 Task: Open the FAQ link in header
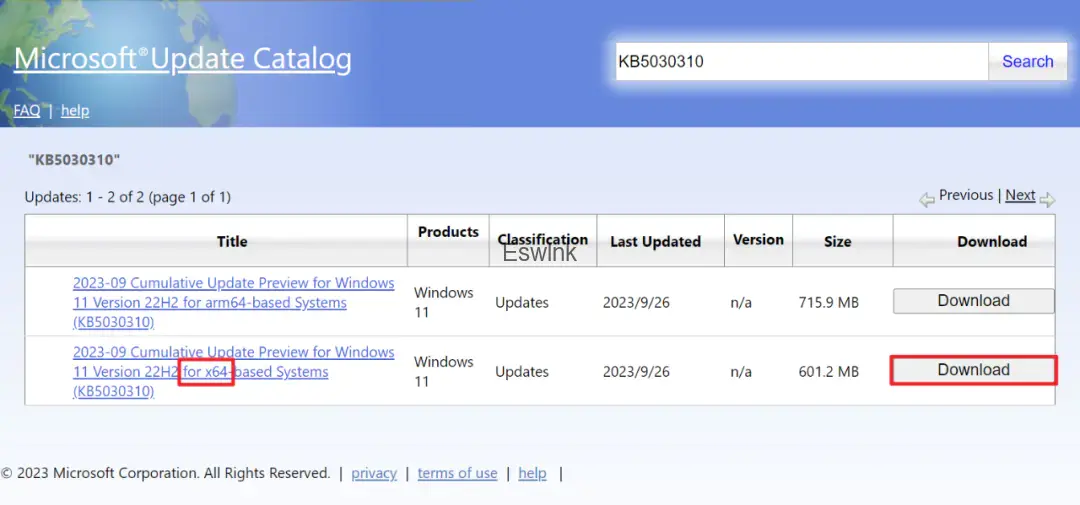(x=27, y=111)
